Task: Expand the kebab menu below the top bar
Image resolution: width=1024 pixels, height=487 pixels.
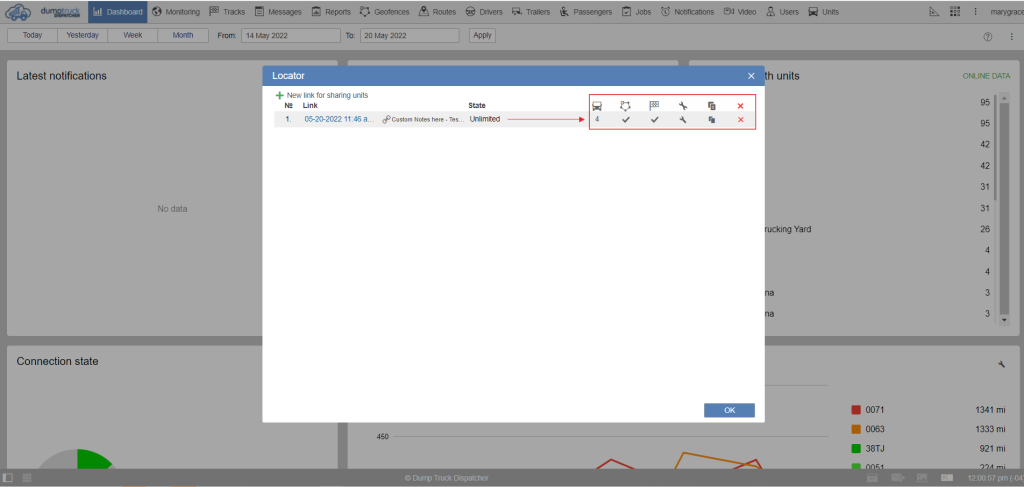Action: coord(1009,36)
